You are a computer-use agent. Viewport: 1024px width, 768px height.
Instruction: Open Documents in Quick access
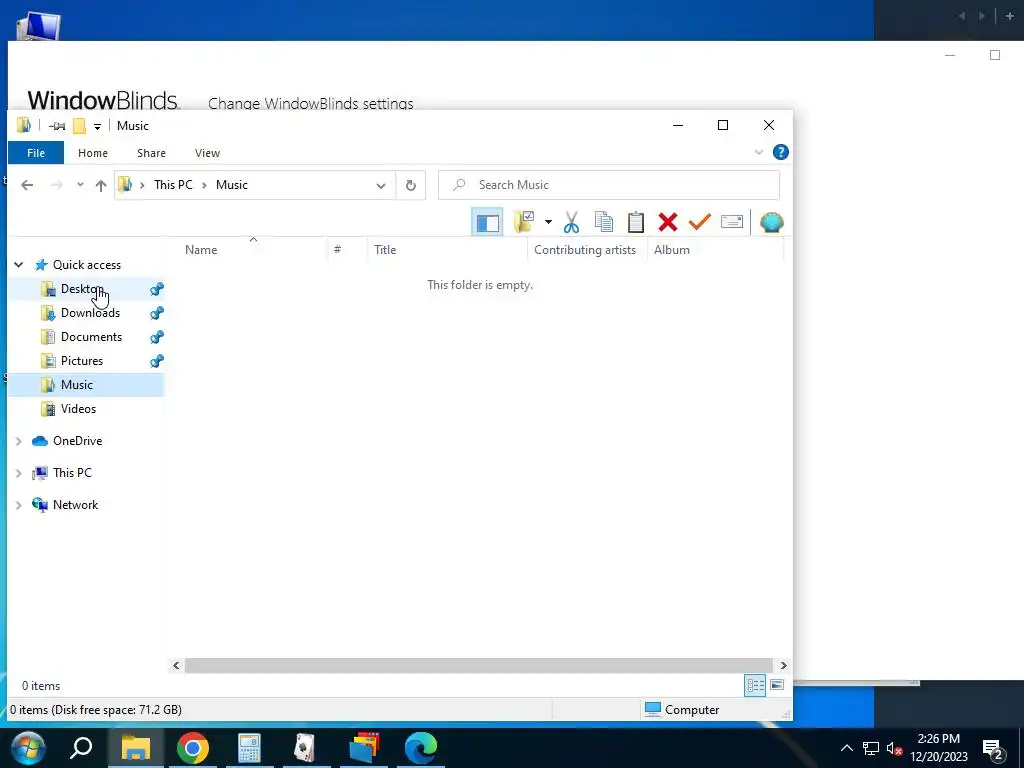point(91,337)
